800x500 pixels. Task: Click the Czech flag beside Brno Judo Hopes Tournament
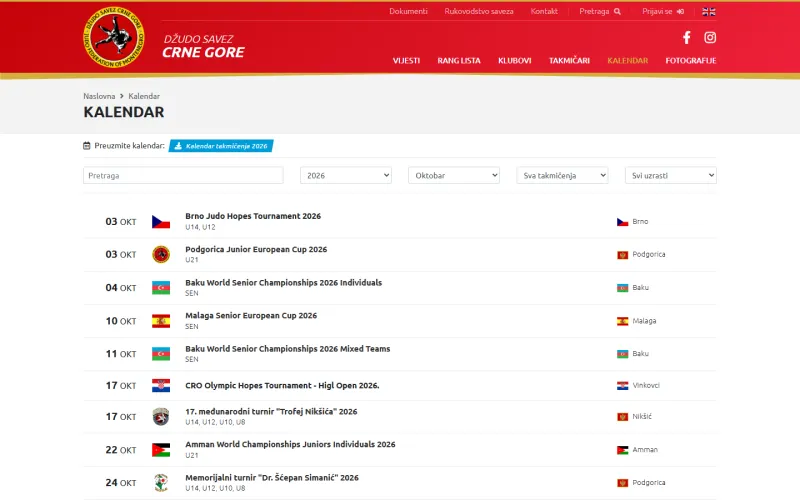click(x=161, y=222)
